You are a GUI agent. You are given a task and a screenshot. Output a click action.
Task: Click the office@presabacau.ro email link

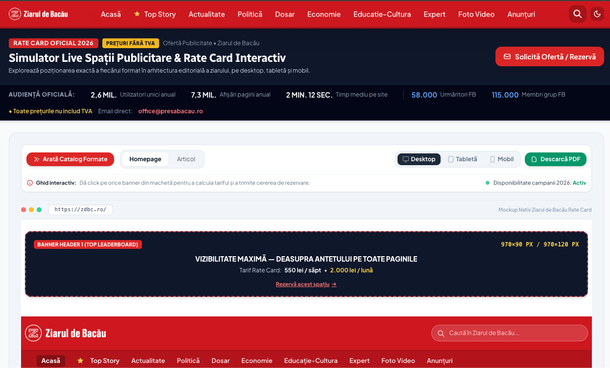point(170,111)
